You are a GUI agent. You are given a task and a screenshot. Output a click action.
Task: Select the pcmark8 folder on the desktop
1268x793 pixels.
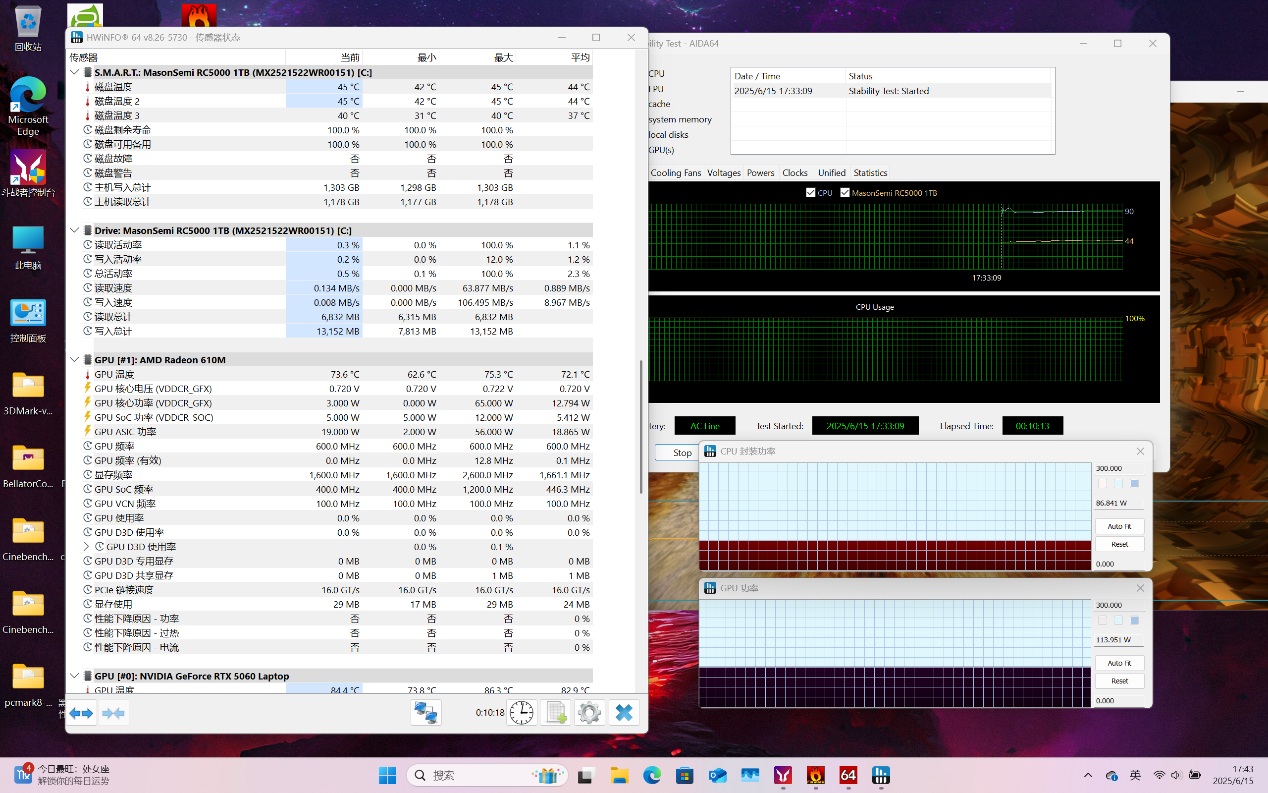tap(28, 685)
